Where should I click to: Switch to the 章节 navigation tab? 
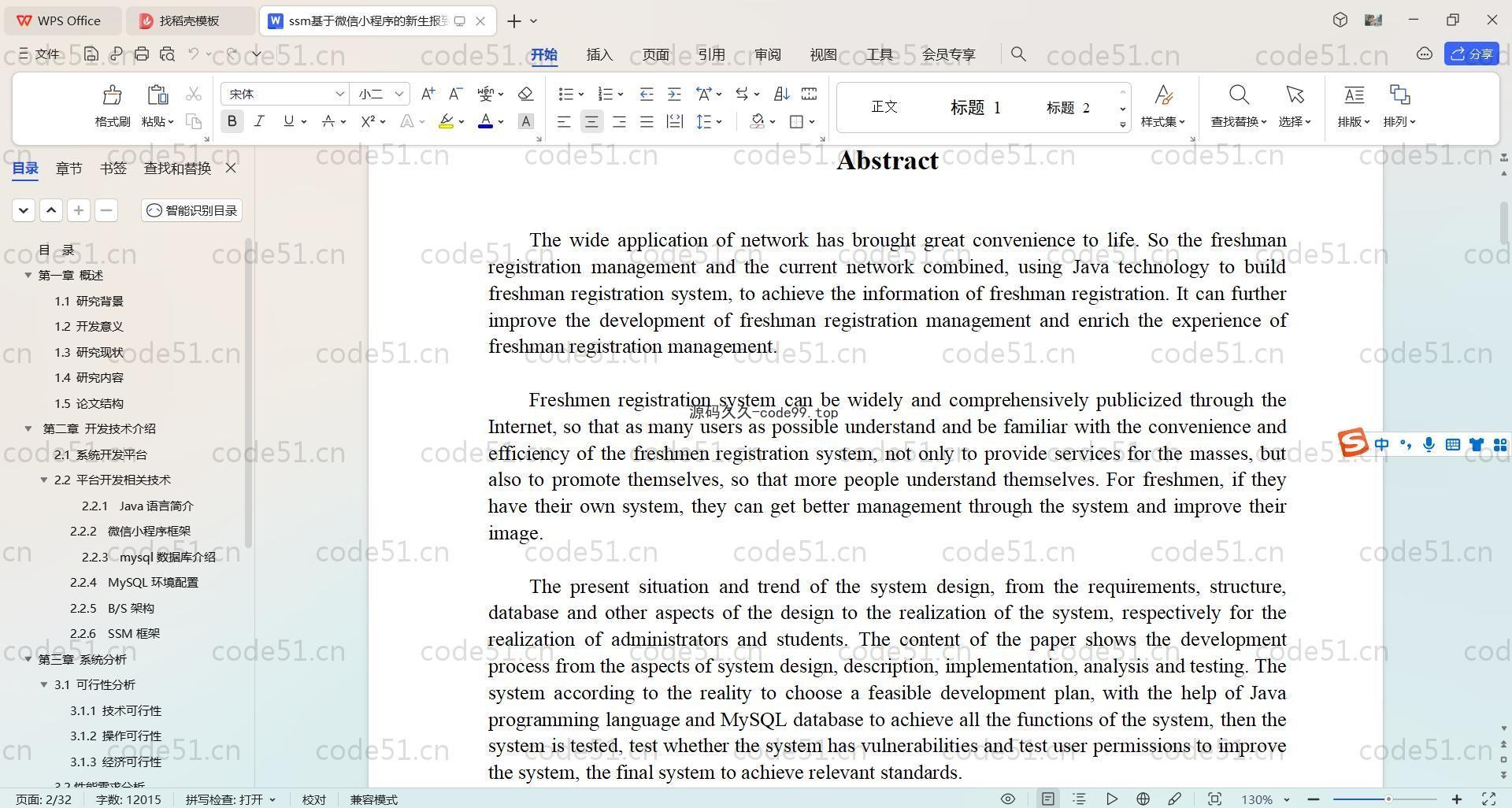coord(69,168)
